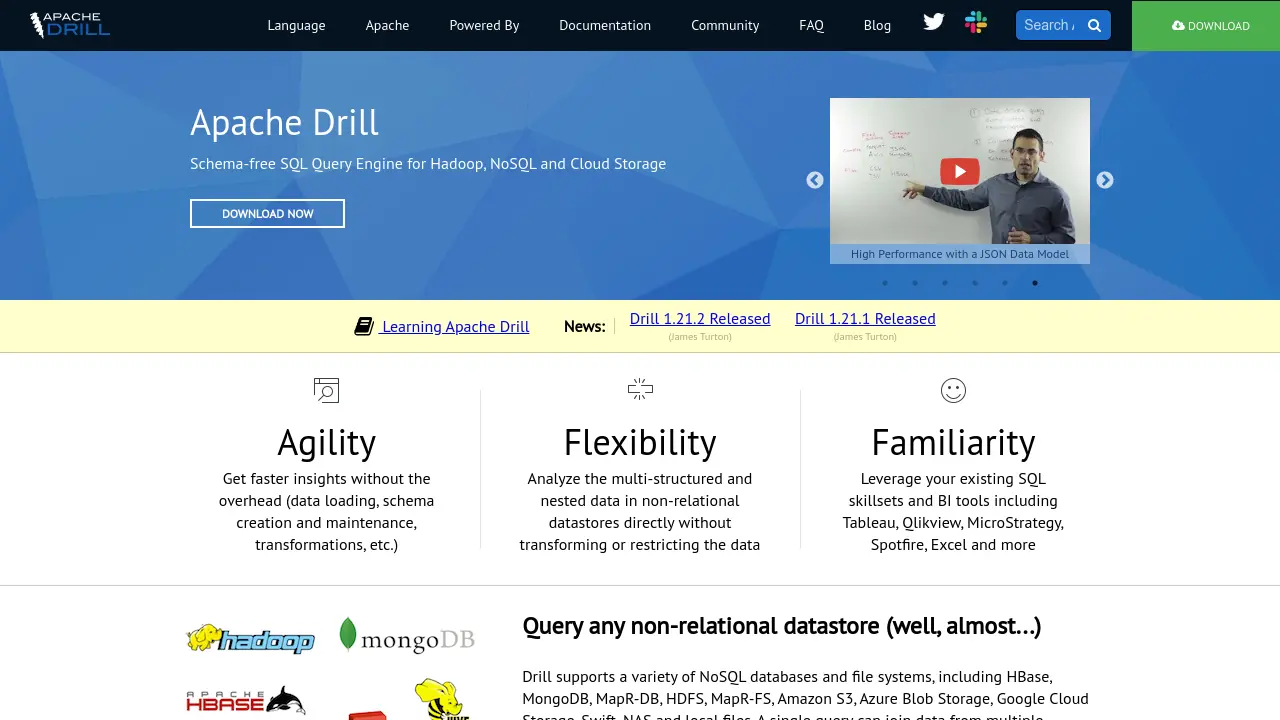Viewport: 1280px width, 720px height.
Task: Go to the FAQ page
Action: point(811,25)
